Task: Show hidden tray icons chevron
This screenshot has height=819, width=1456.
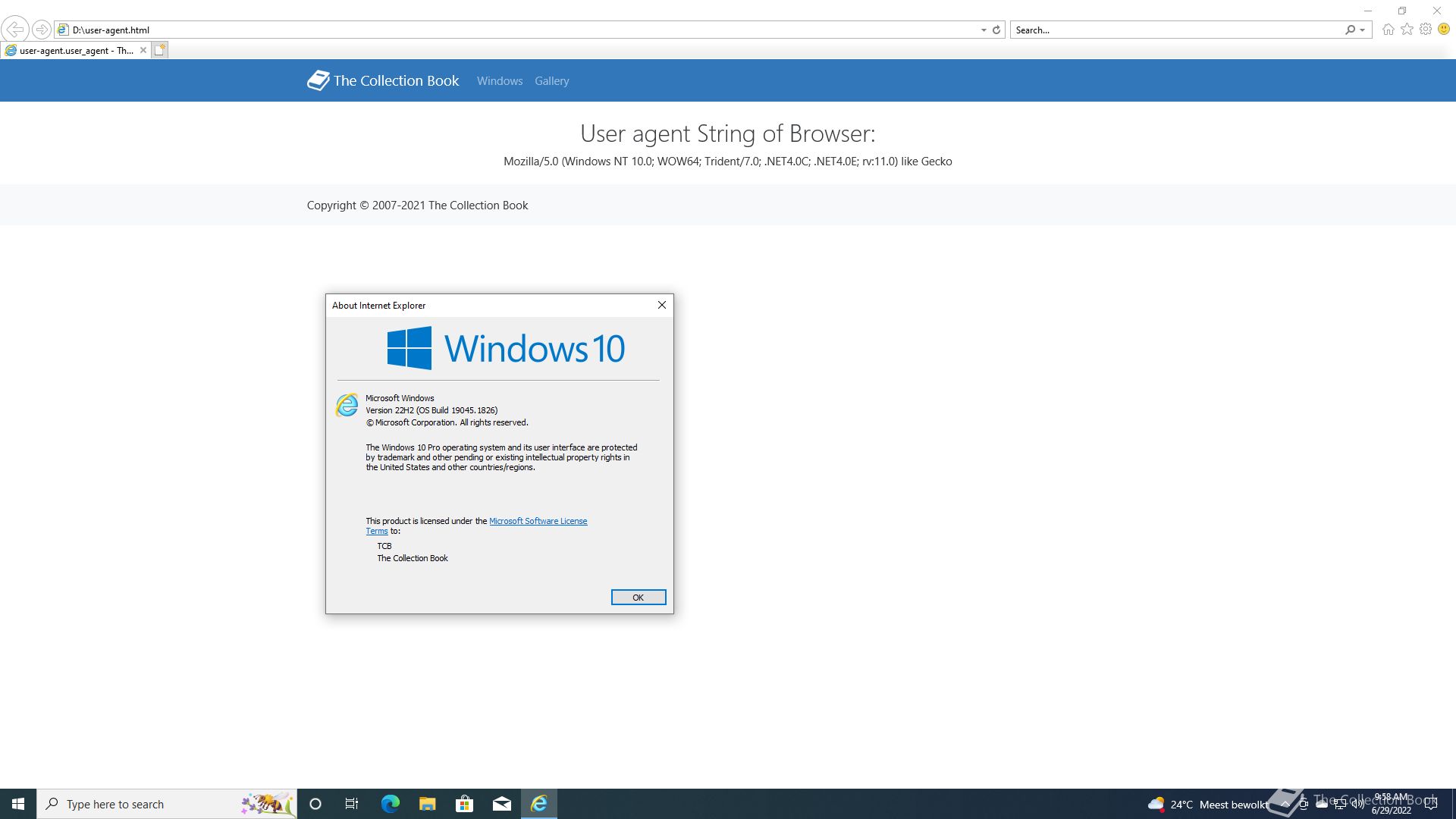Action: 1285,804
